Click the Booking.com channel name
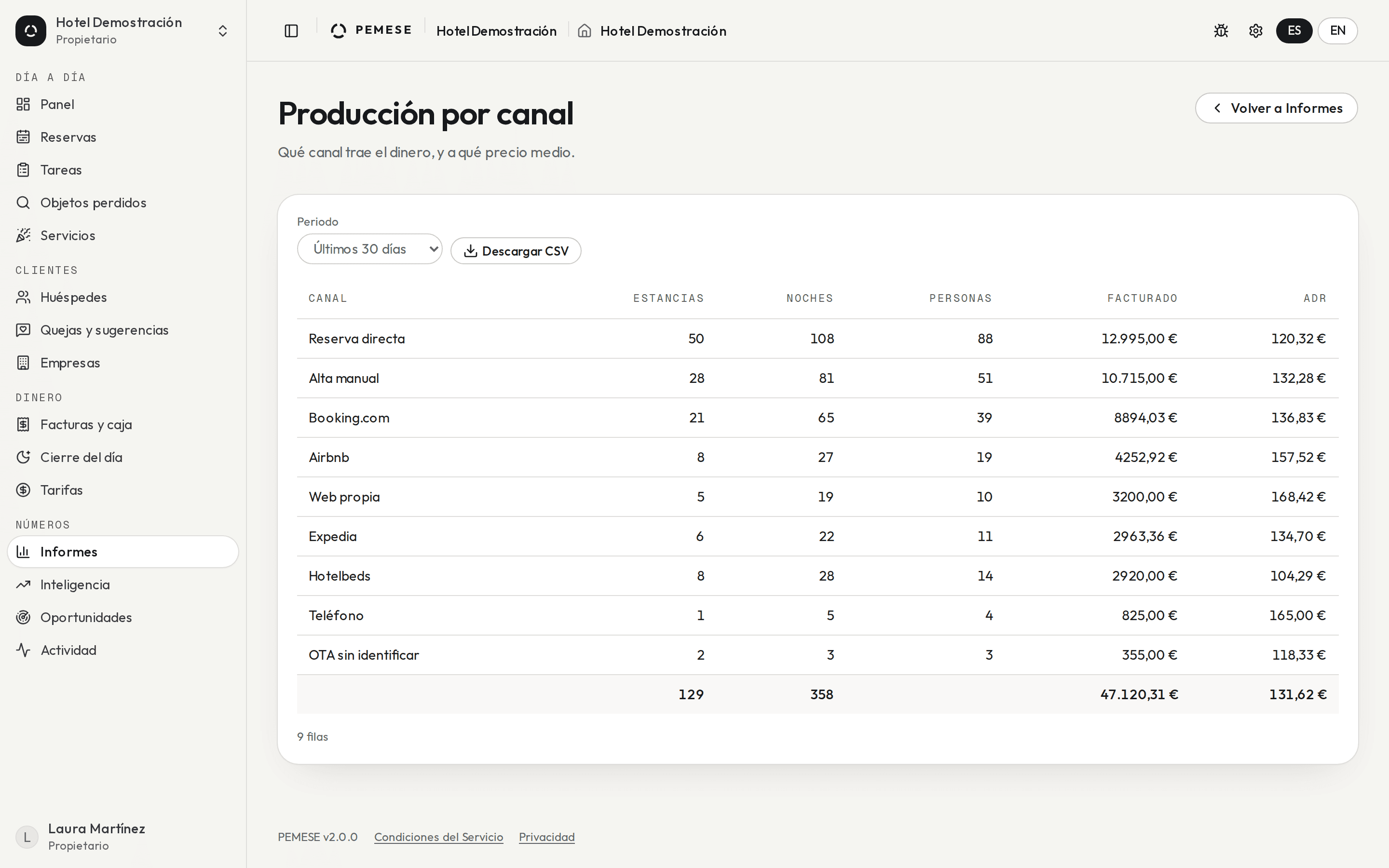This screenshot has width=1389, height=868. (x=349, y=418)
